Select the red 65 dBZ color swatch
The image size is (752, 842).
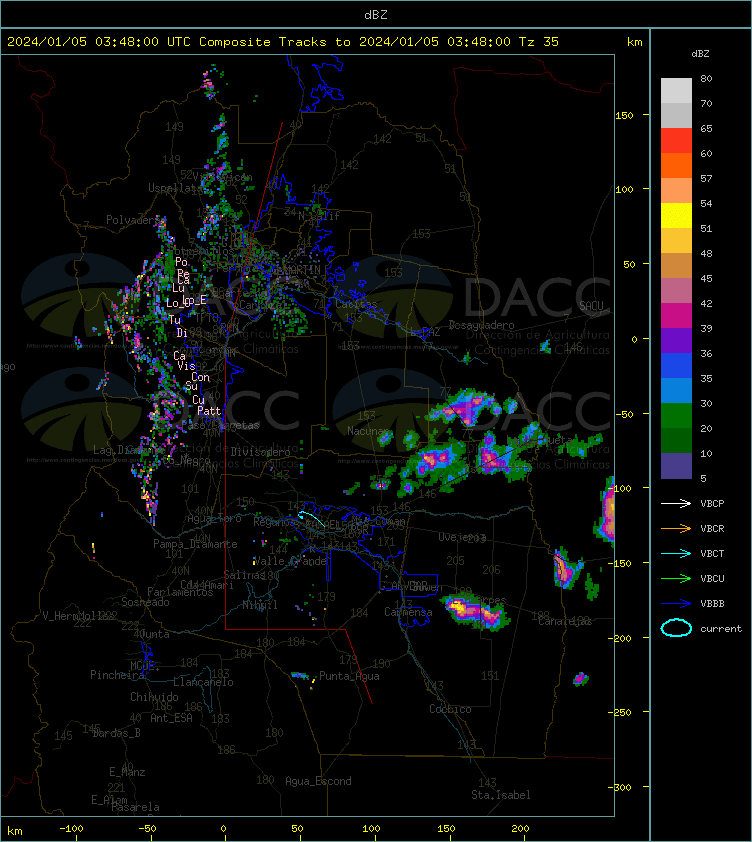coord(676,140)
